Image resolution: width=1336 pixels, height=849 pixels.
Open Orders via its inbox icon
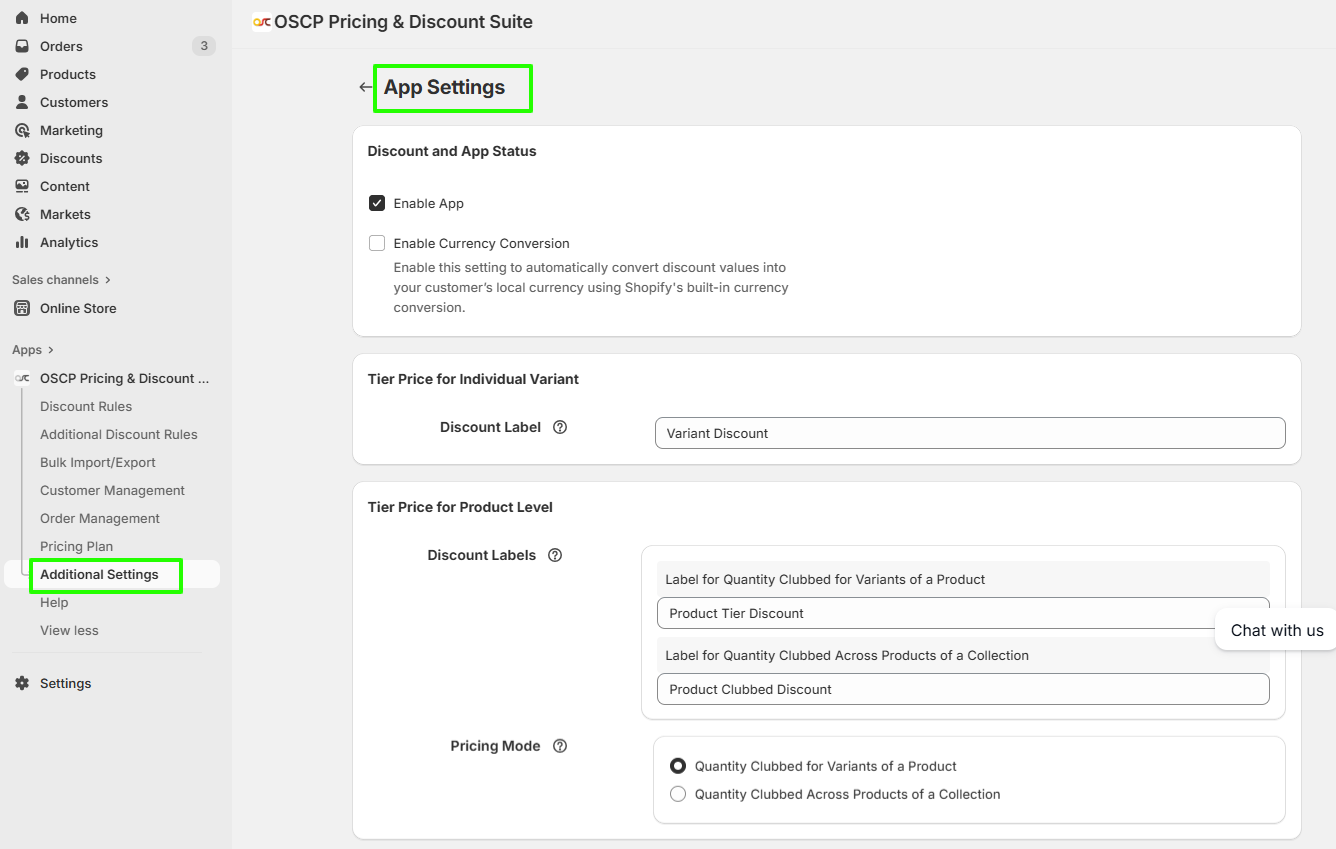point(22,46)
